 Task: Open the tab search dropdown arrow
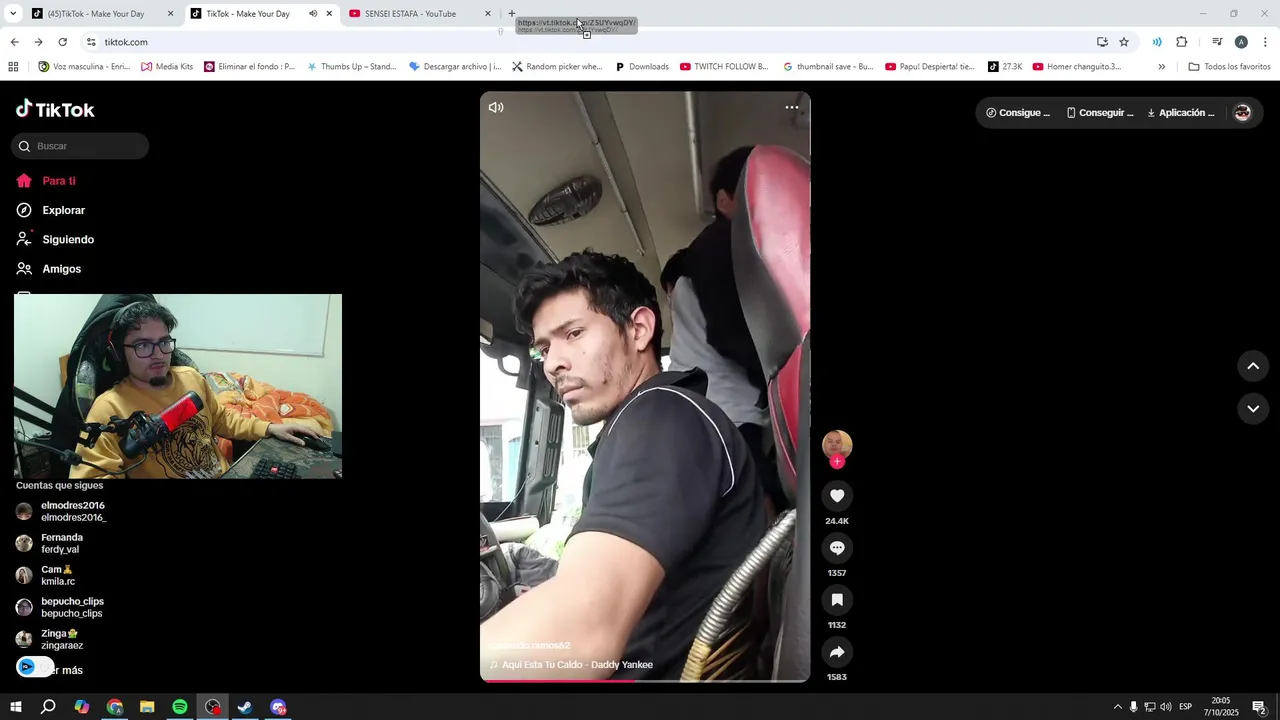[x=13, y=14]
